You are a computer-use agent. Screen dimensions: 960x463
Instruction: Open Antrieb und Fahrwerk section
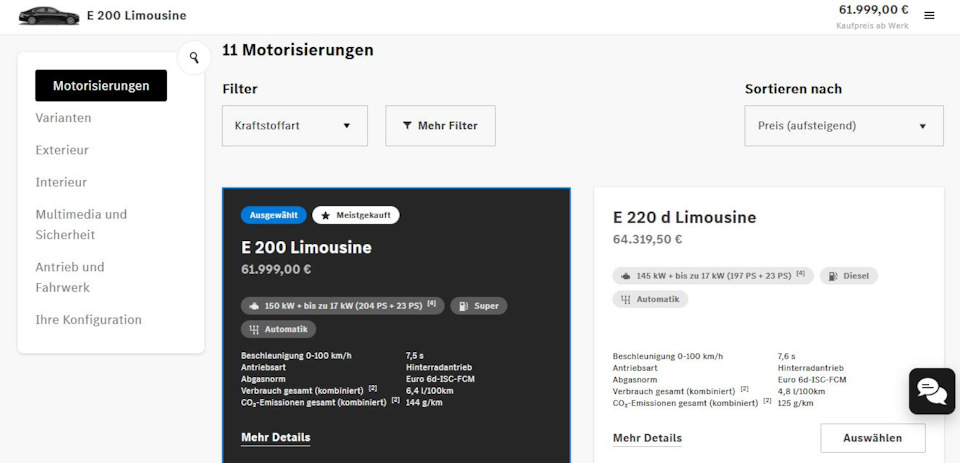click(70, 277)
